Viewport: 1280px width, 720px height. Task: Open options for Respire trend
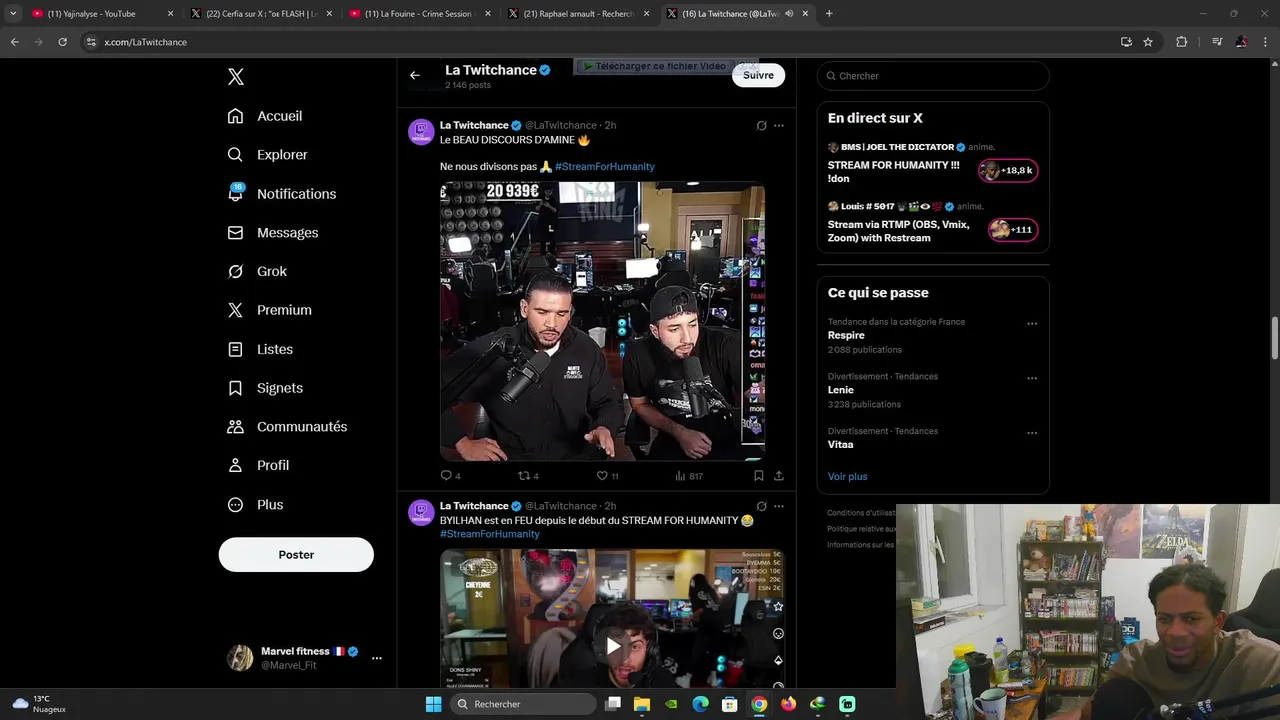1032,324
